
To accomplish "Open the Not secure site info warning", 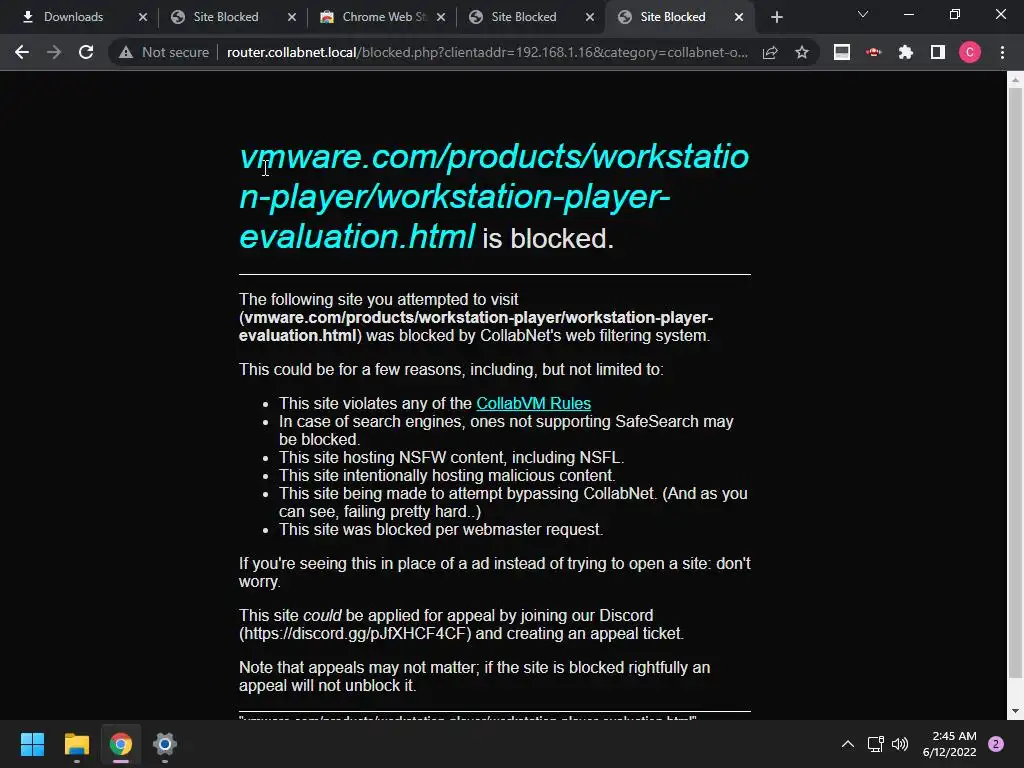I will click(164, 52).
